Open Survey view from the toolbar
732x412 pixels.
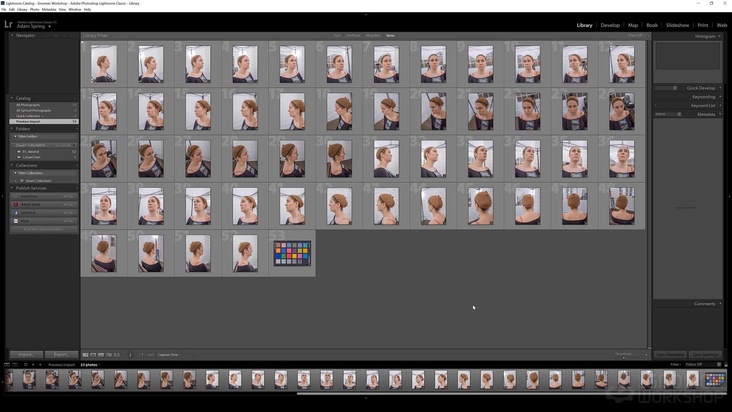[x=109, y=355]
